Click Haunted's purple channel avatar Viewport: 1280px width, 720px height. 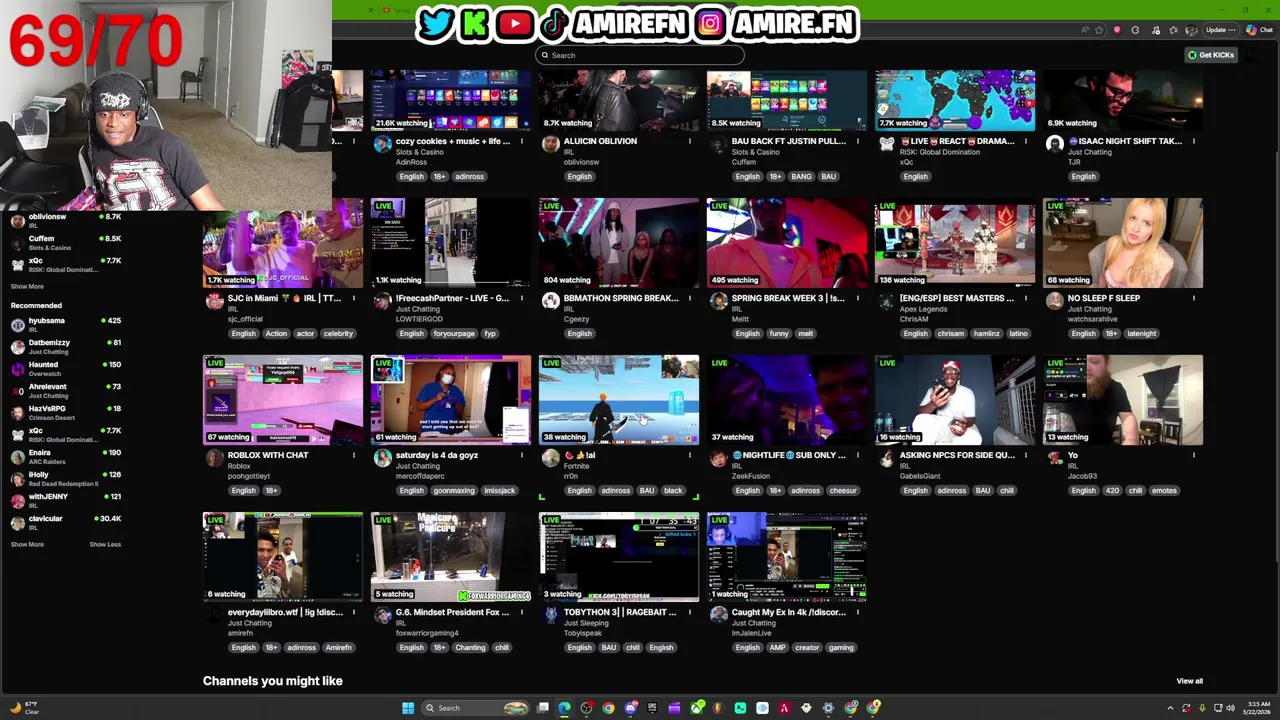point(17,369)
